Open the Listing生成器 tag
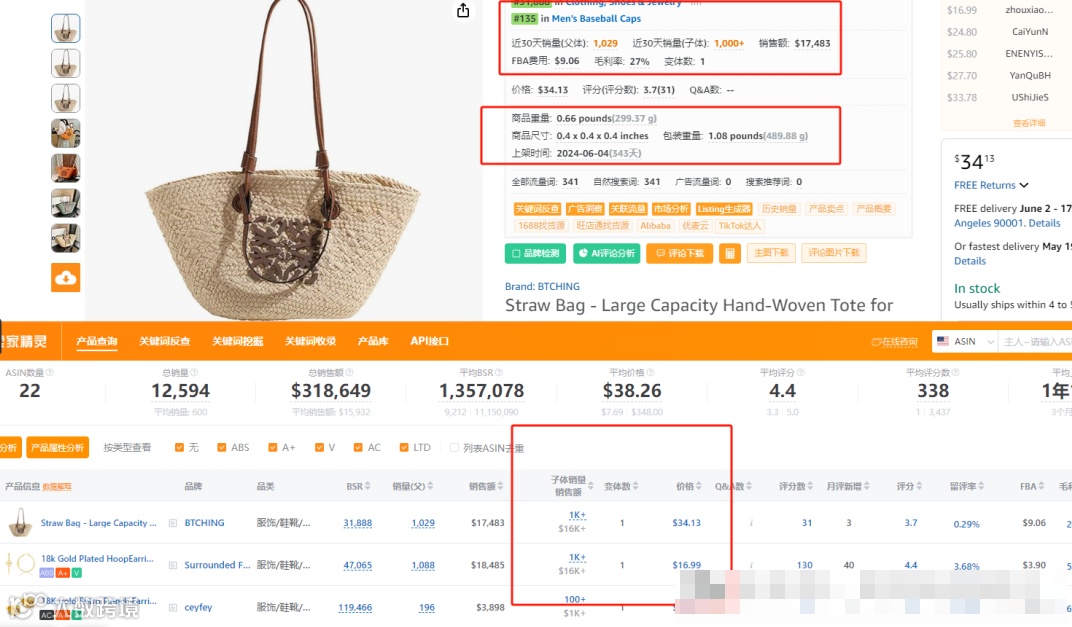This screenshot has height=627, width=1072. click(x=723, y=209)
